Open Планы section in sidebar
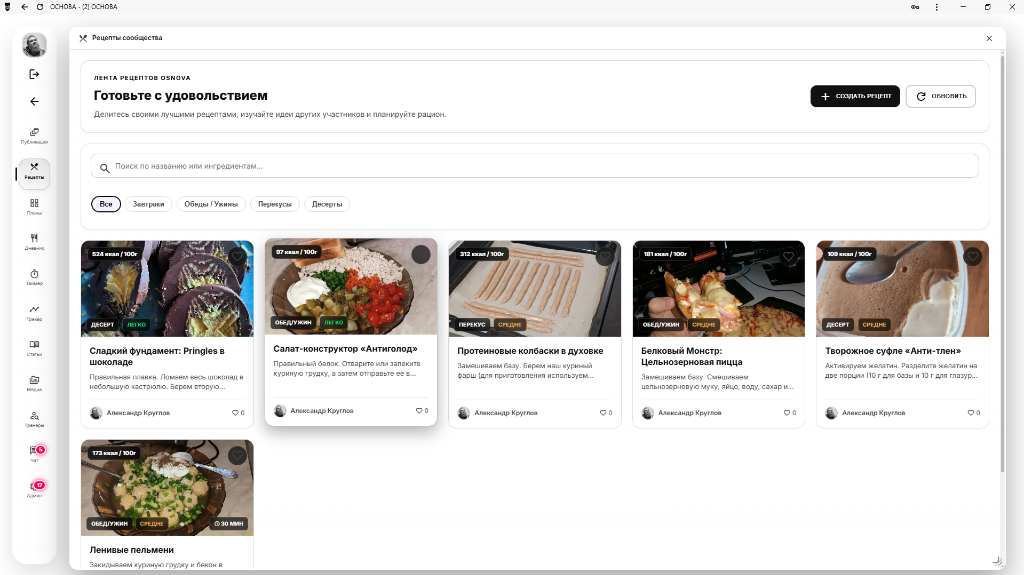 [x=34, y=206]
